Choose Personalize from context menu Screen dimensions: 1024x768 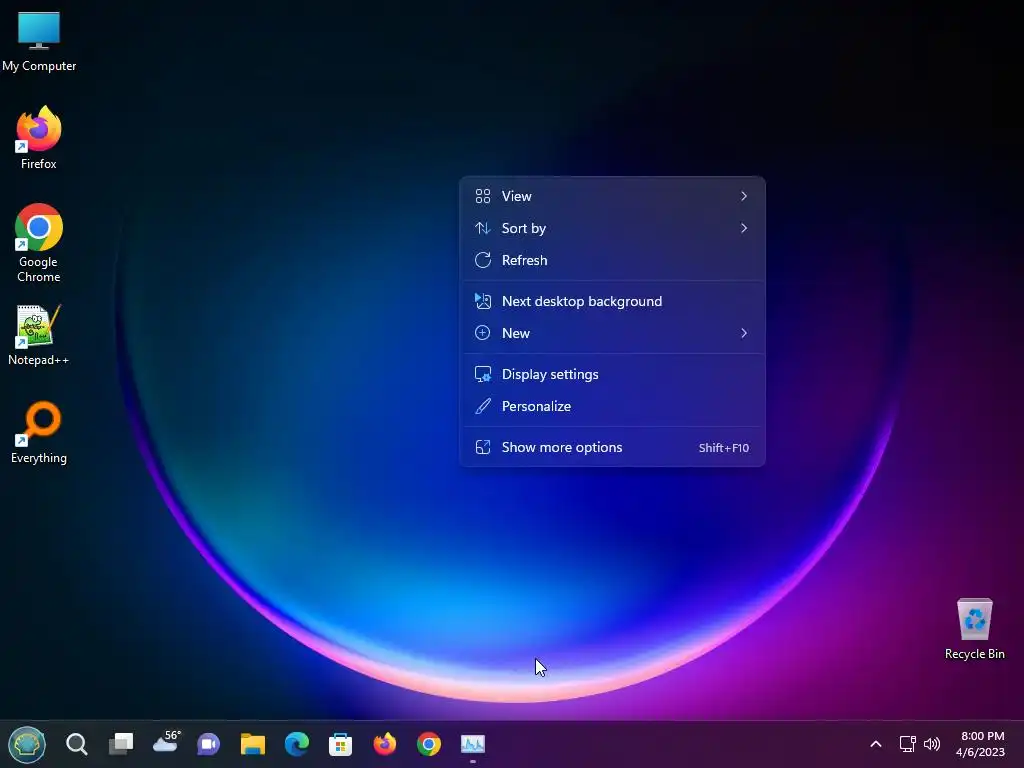tap(612, 406)
